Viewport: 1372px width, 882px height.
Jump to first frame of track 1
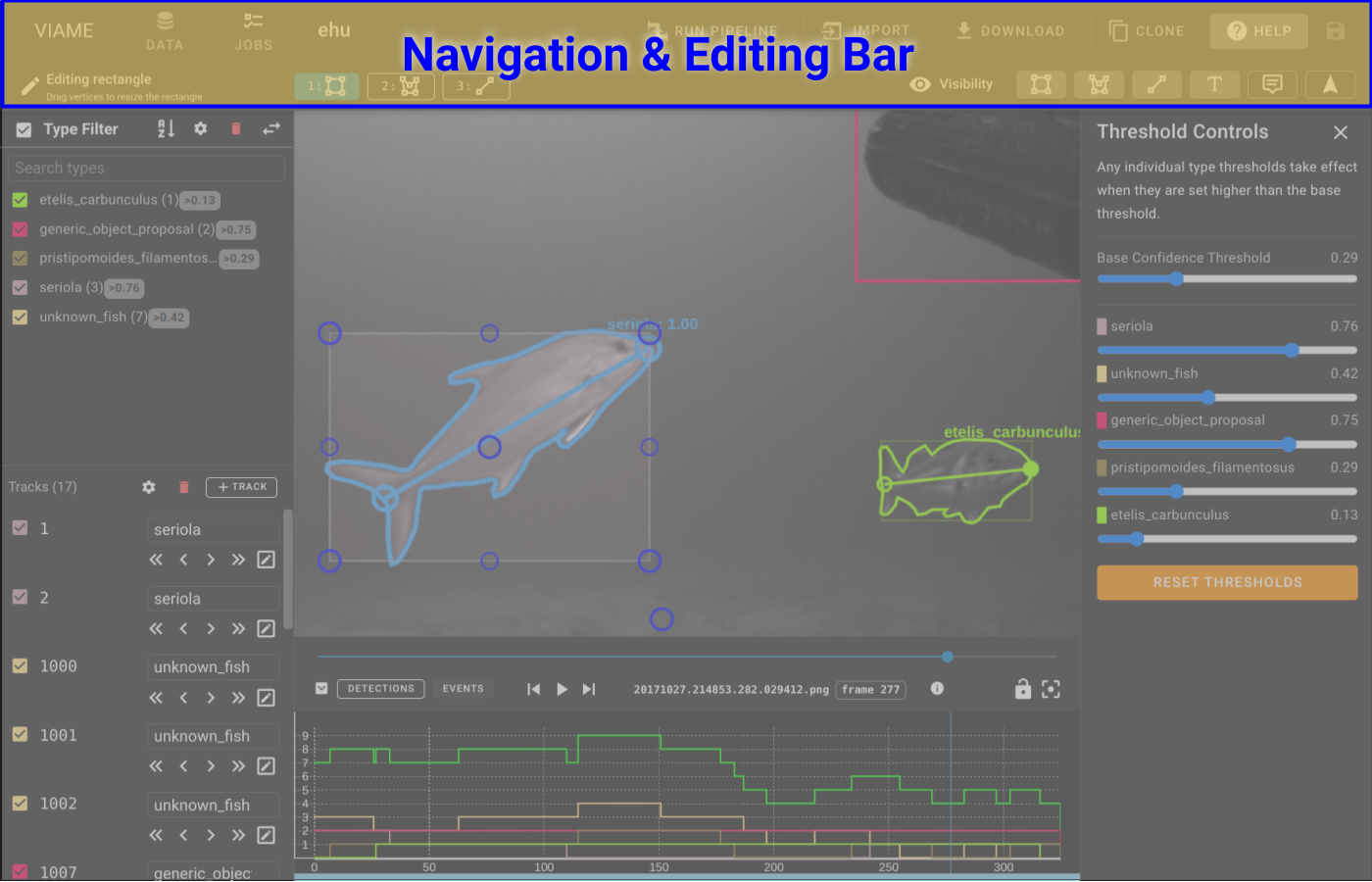[156, 560]
